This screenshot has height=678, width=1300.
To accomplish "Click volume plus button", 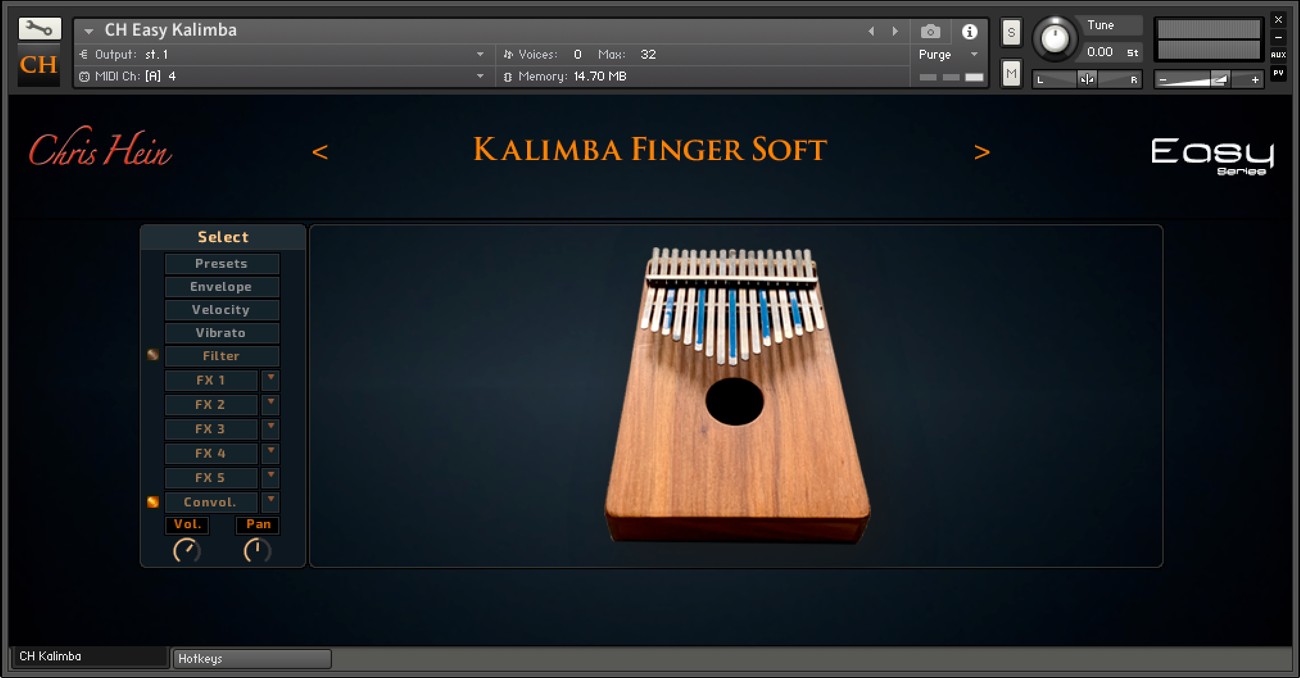I will [x=1255, y=79].
